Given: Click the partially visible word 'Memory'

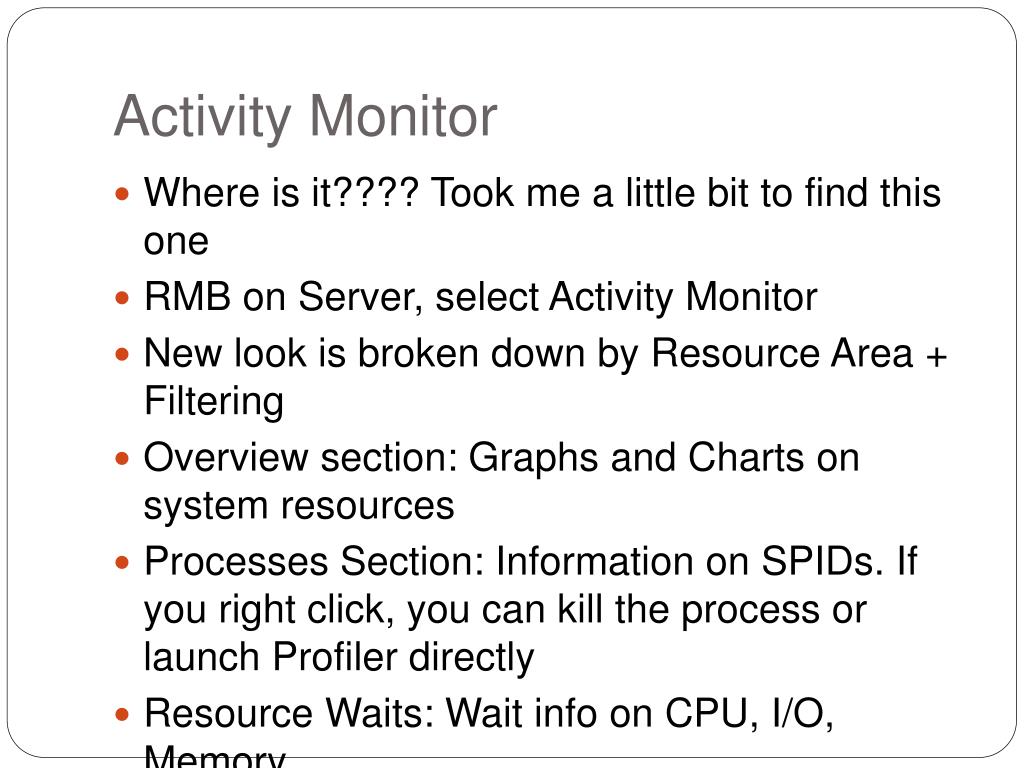Looking at the screenshot, I should (214, 756).
